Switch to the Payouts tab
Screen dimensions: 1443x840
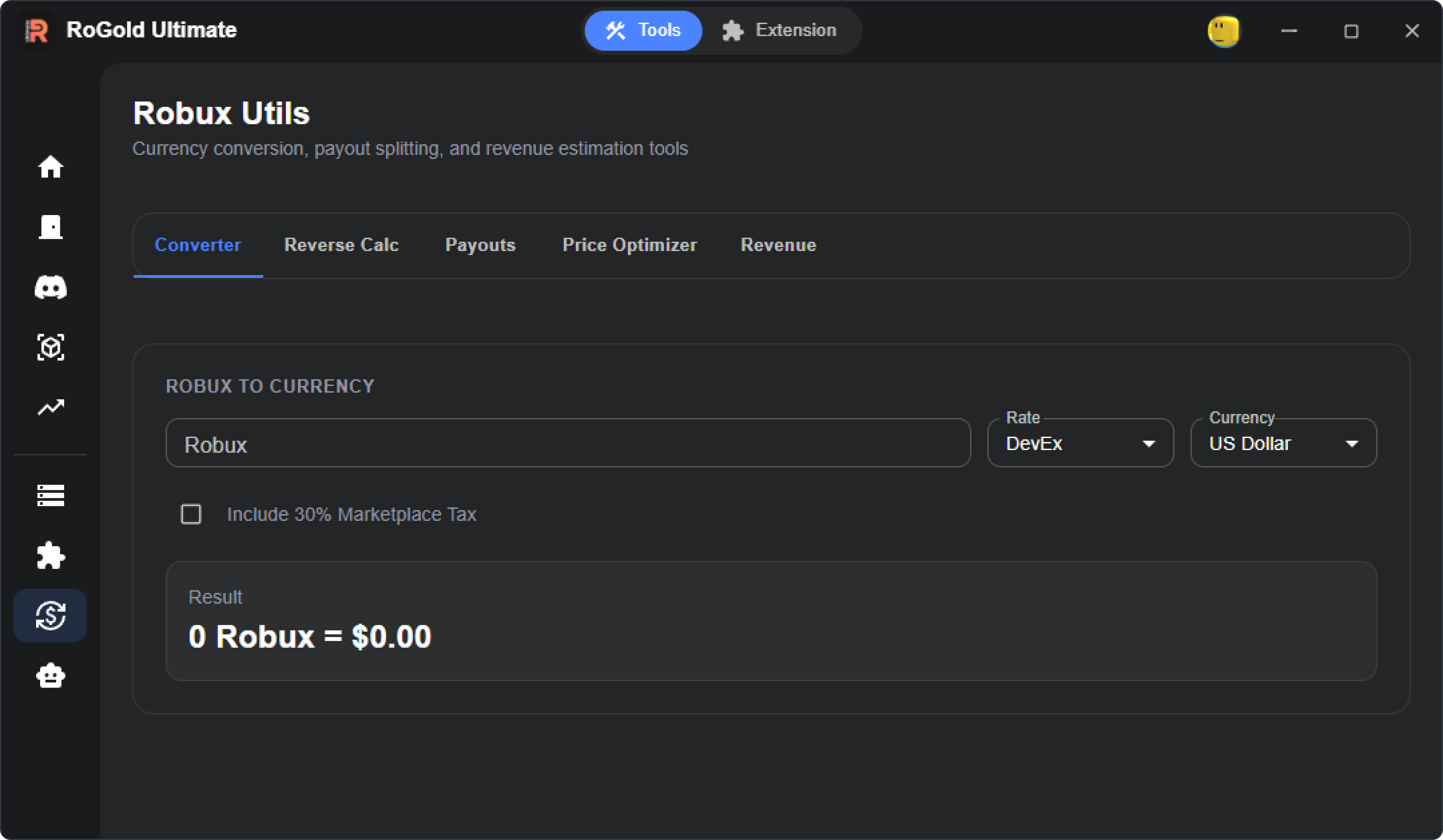(x=480, y=245)
